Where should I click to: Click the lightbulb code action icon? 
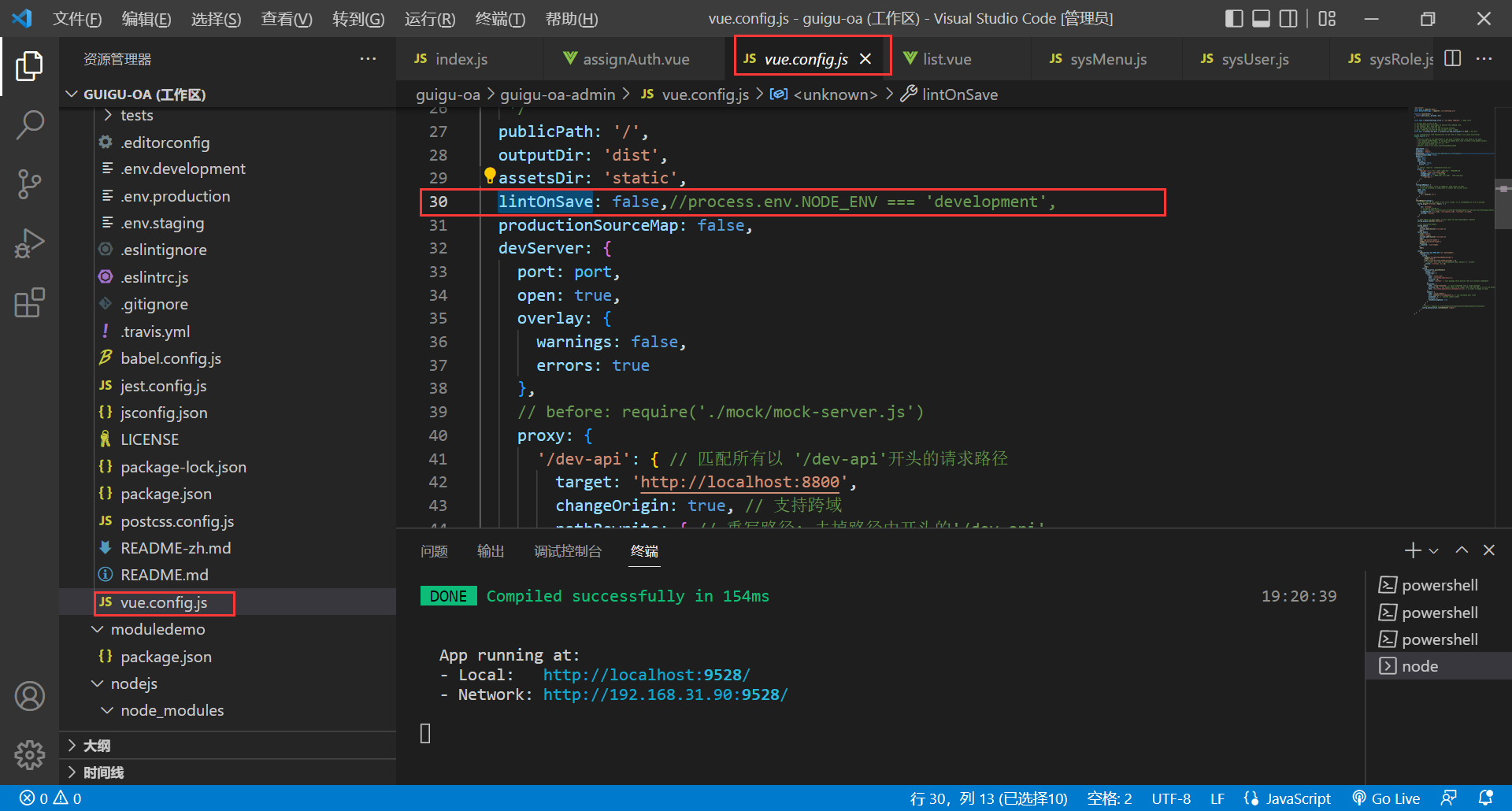tap(490, 176)
